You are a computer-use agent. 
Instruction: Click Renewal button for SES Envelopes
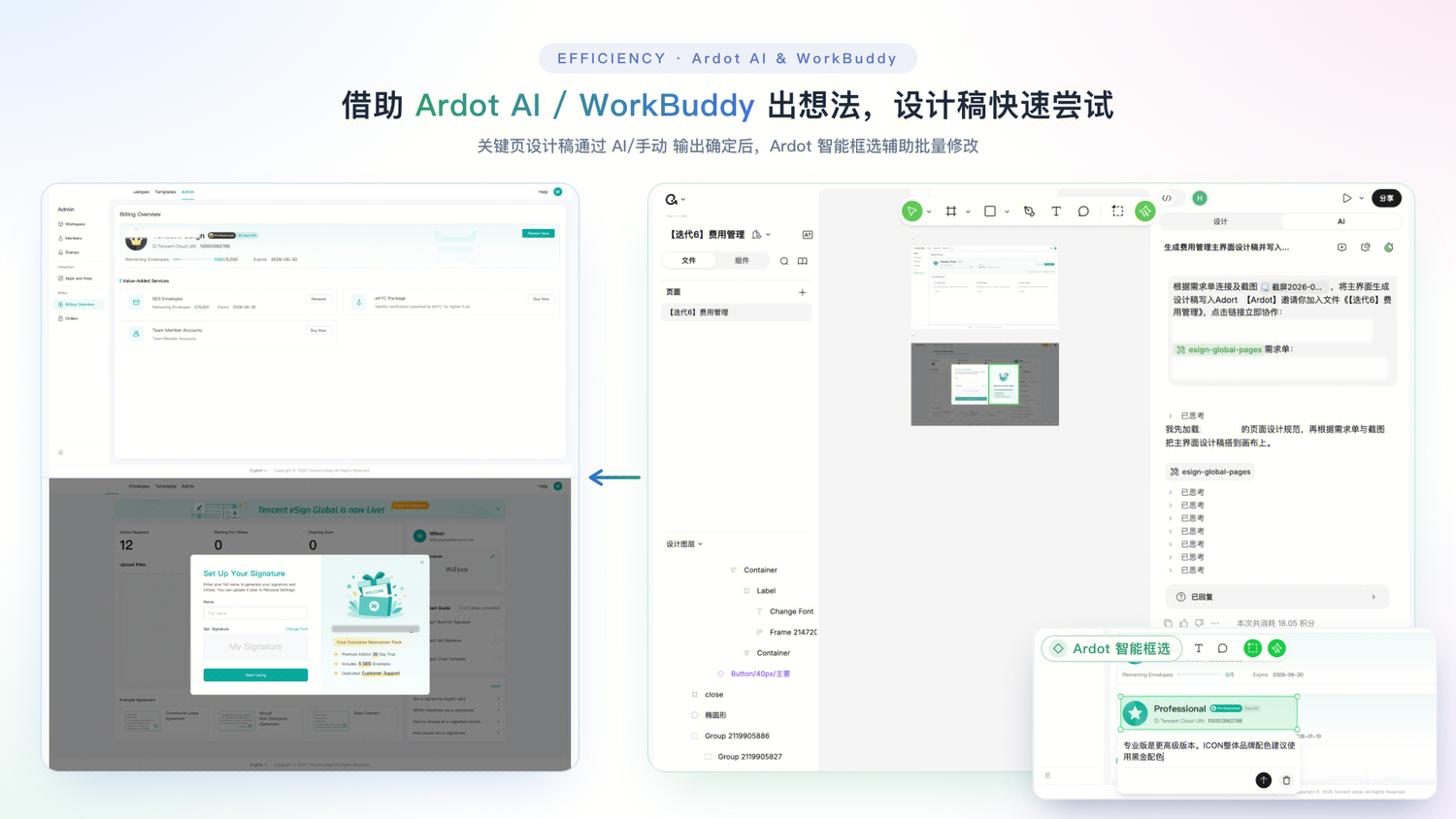[318, 299]
